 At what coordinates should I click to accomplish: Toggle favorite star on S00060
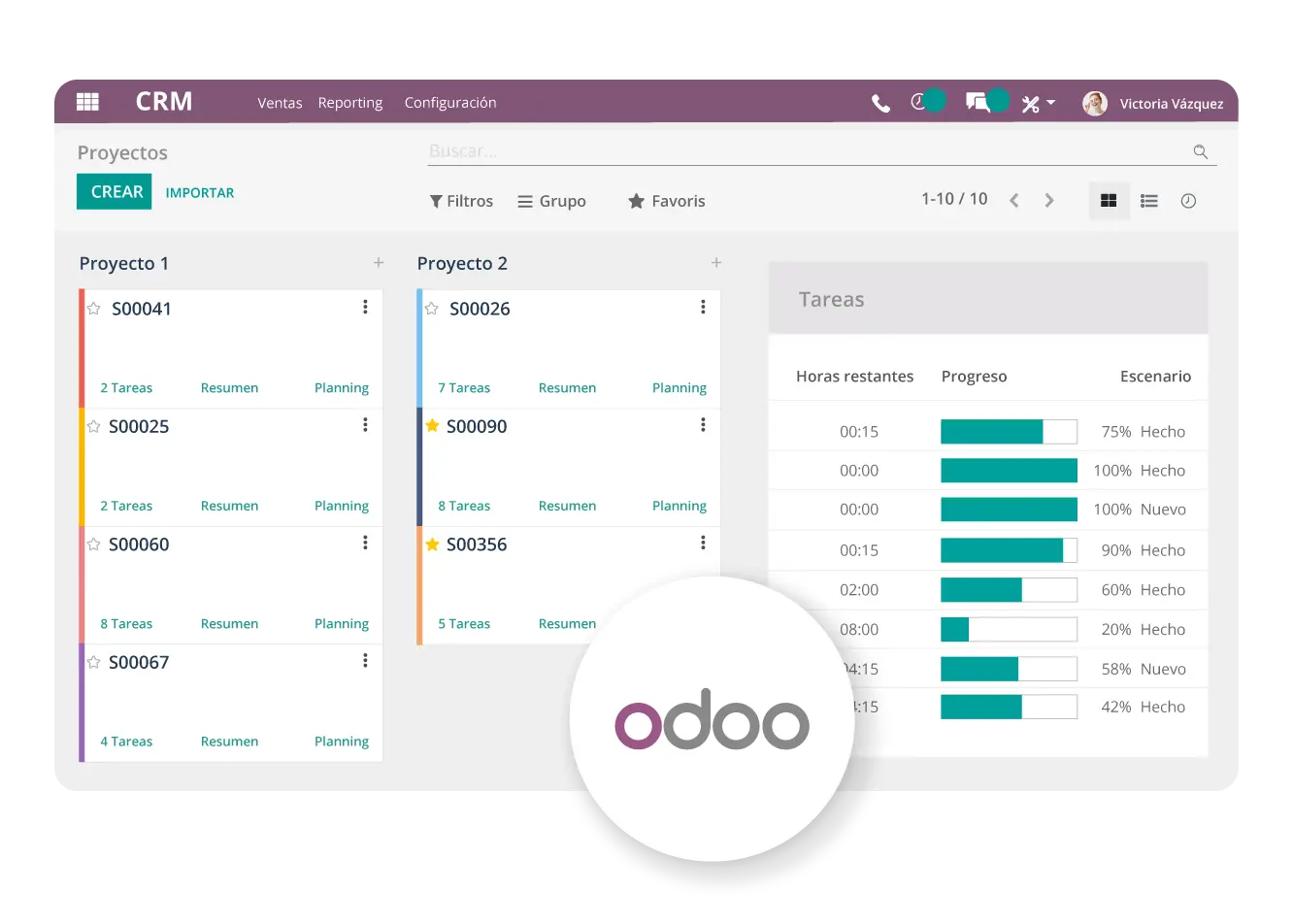tap(94, 544)
